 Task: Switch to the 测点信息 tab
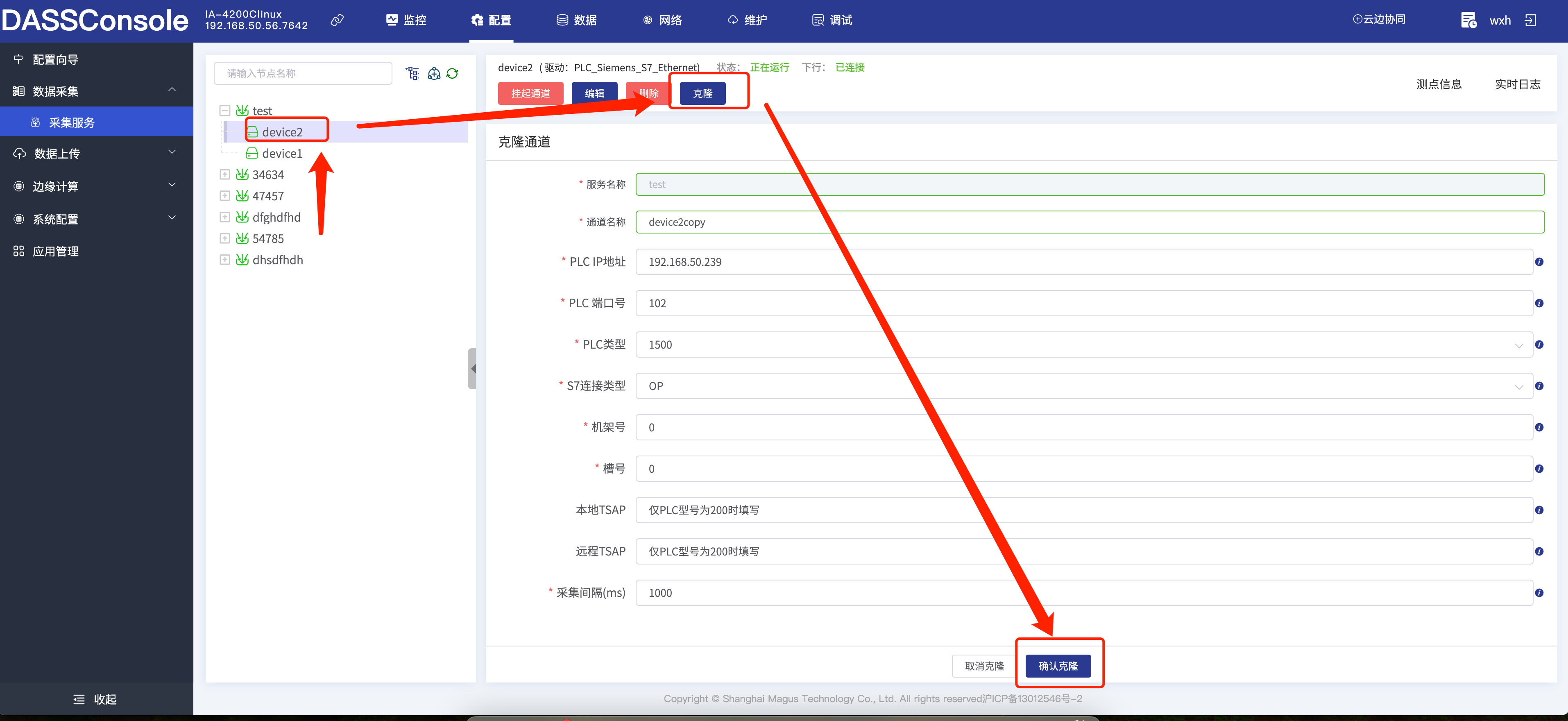coord(1439,84)
